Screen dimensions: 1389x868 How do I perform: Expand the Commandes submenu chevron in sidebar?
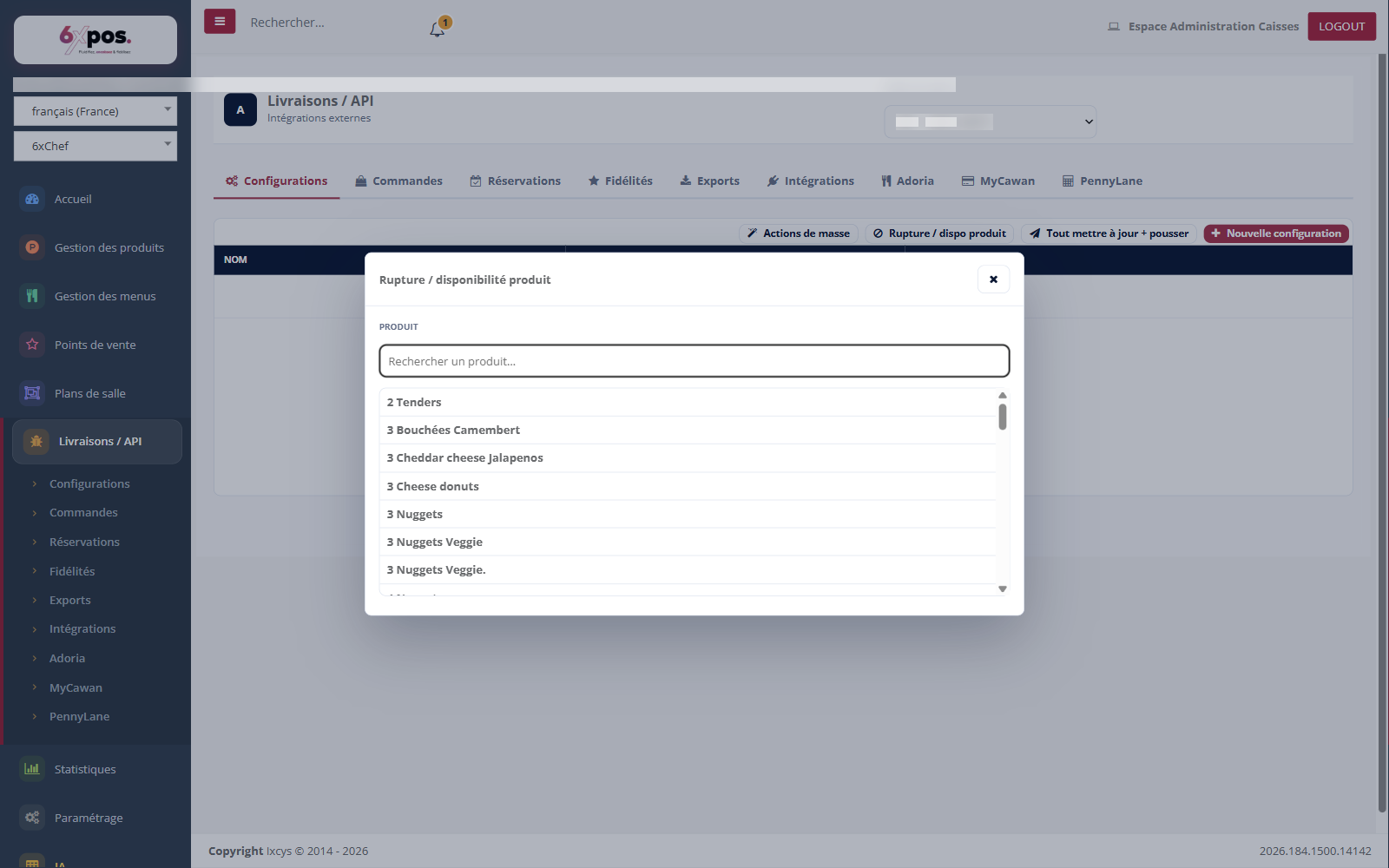tap(35, 513)
